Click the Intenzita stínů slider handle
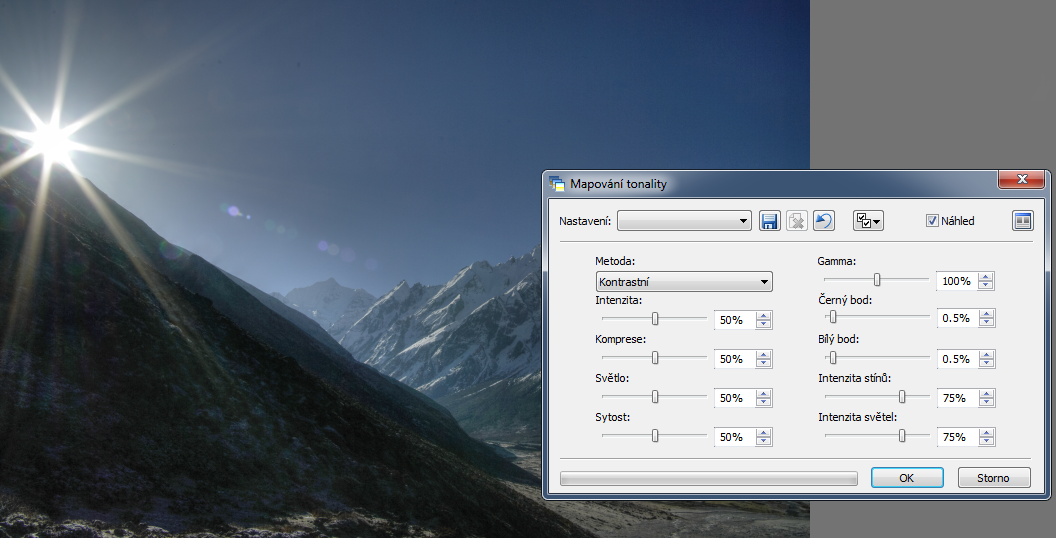This screenshot has height=538, width=1056. point(902,397)
